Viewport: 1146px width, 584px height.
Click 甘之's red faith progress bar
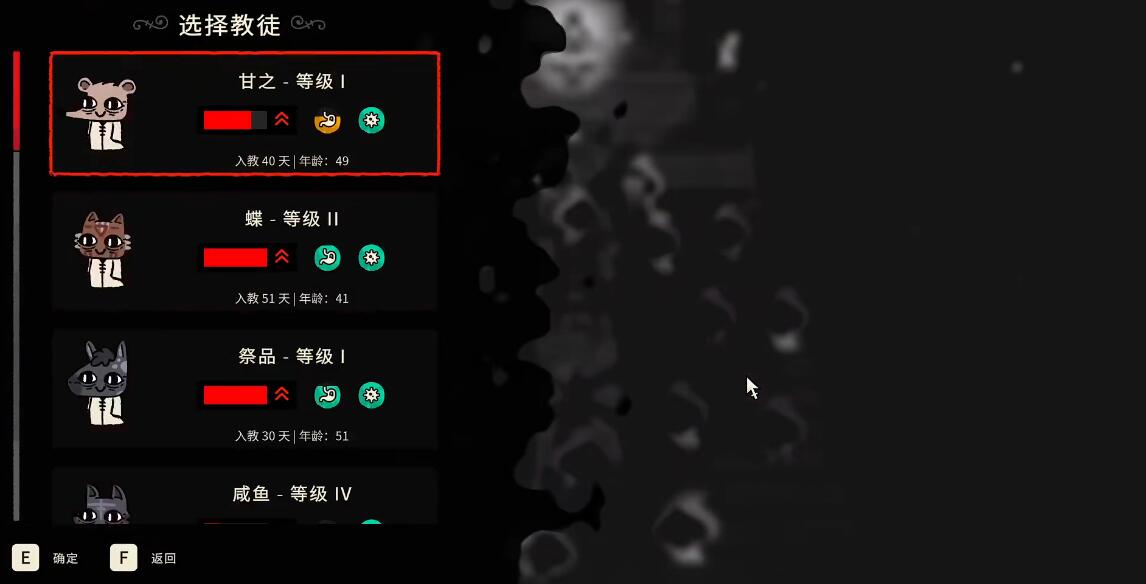point(235,121)
